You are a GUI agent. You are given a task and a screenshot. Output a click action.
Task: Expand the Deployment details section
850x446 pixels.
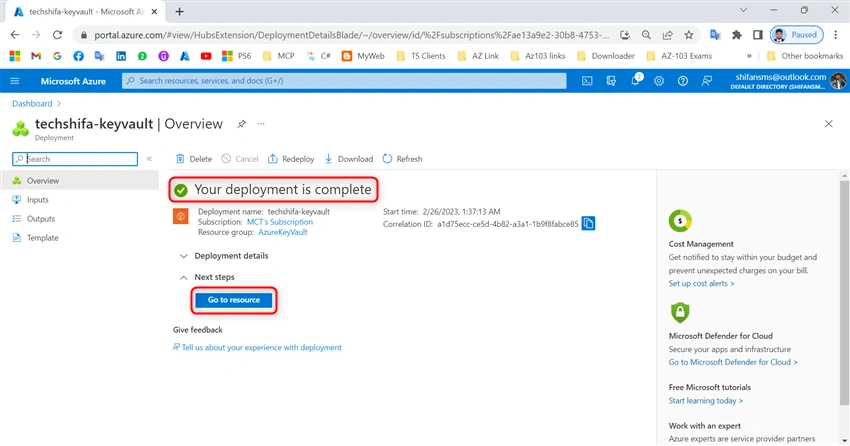(224, 256)
